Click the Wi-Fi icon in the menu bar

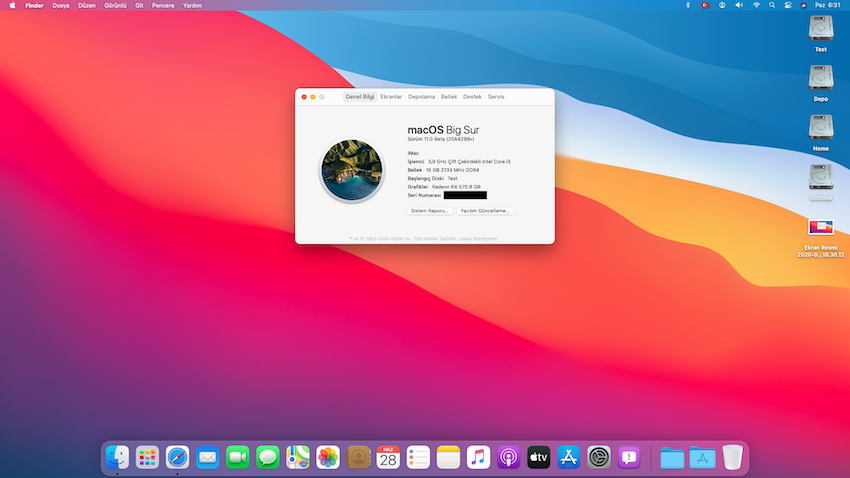point(756,5)
